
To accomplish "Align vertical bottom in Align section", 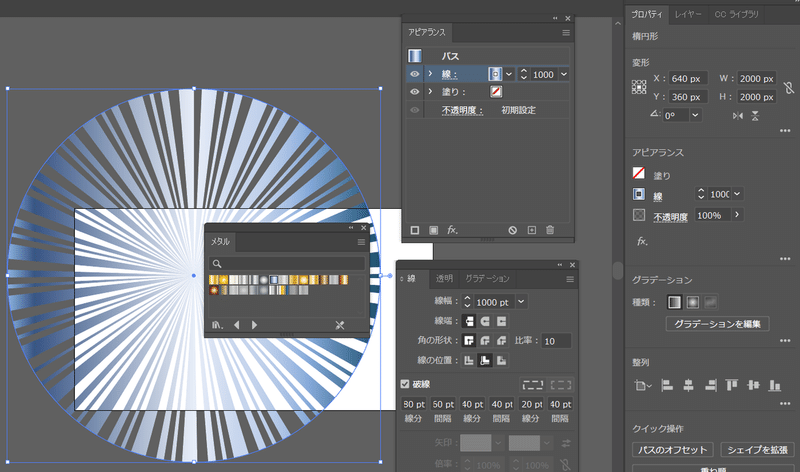I will pos(774,385).
